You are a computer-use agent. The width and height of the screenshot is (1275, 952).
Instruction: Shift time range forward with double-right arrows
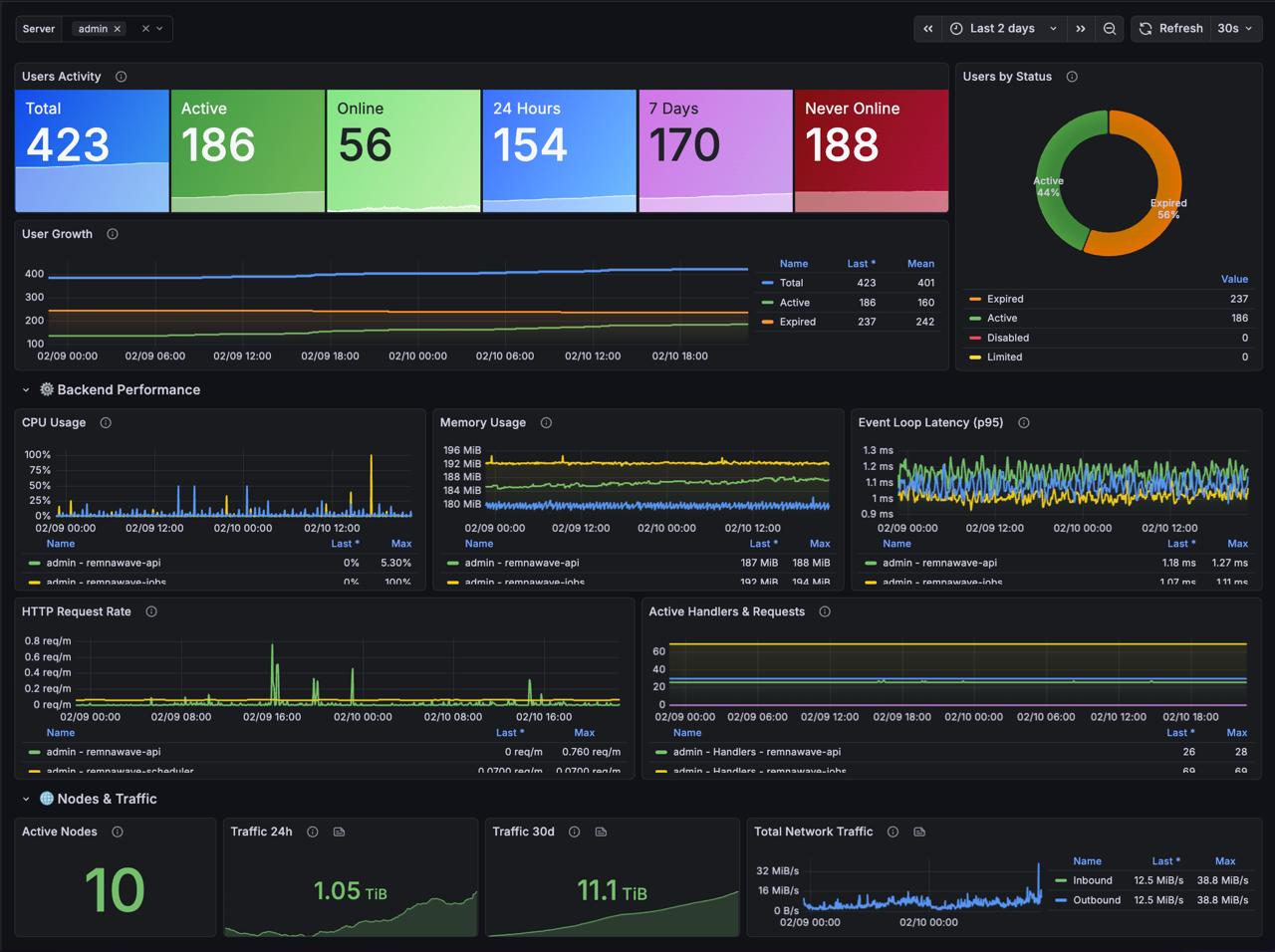(x=1081, y=29)
